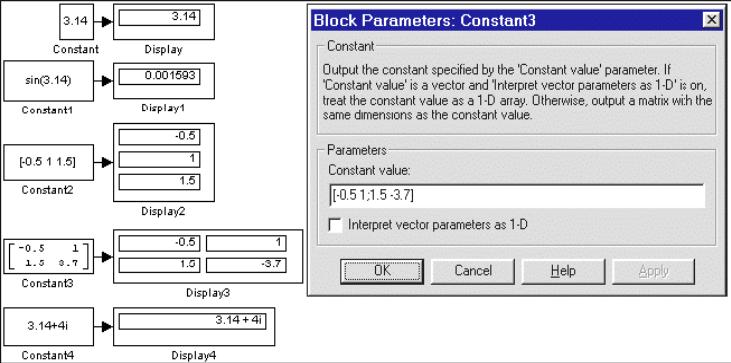Select the Constant3 matrix block

[x=48, y=256]
